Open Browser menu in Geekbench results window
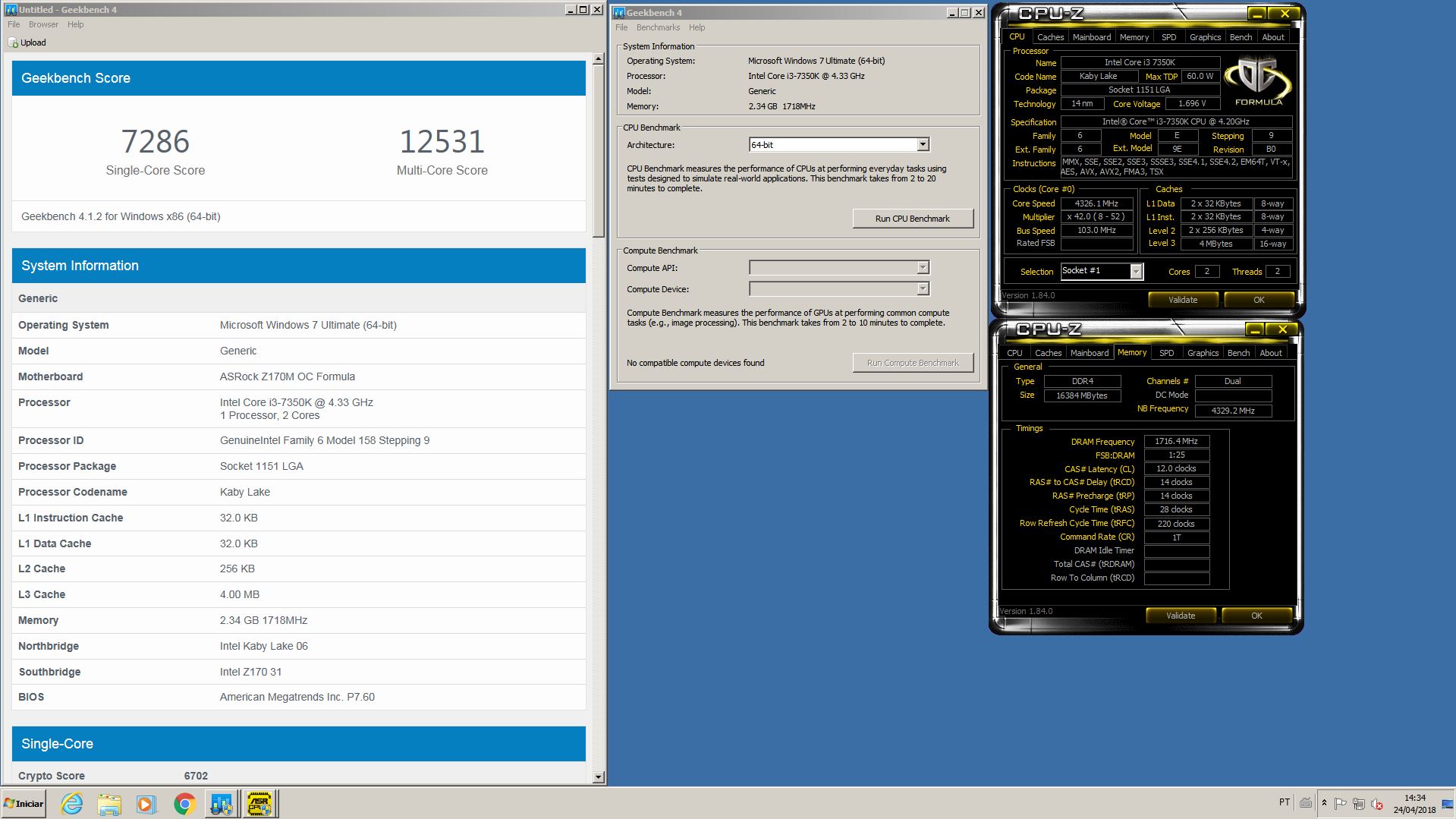Image resolution: width=1456 pixels, height=819 pixels. pos(43,24)
